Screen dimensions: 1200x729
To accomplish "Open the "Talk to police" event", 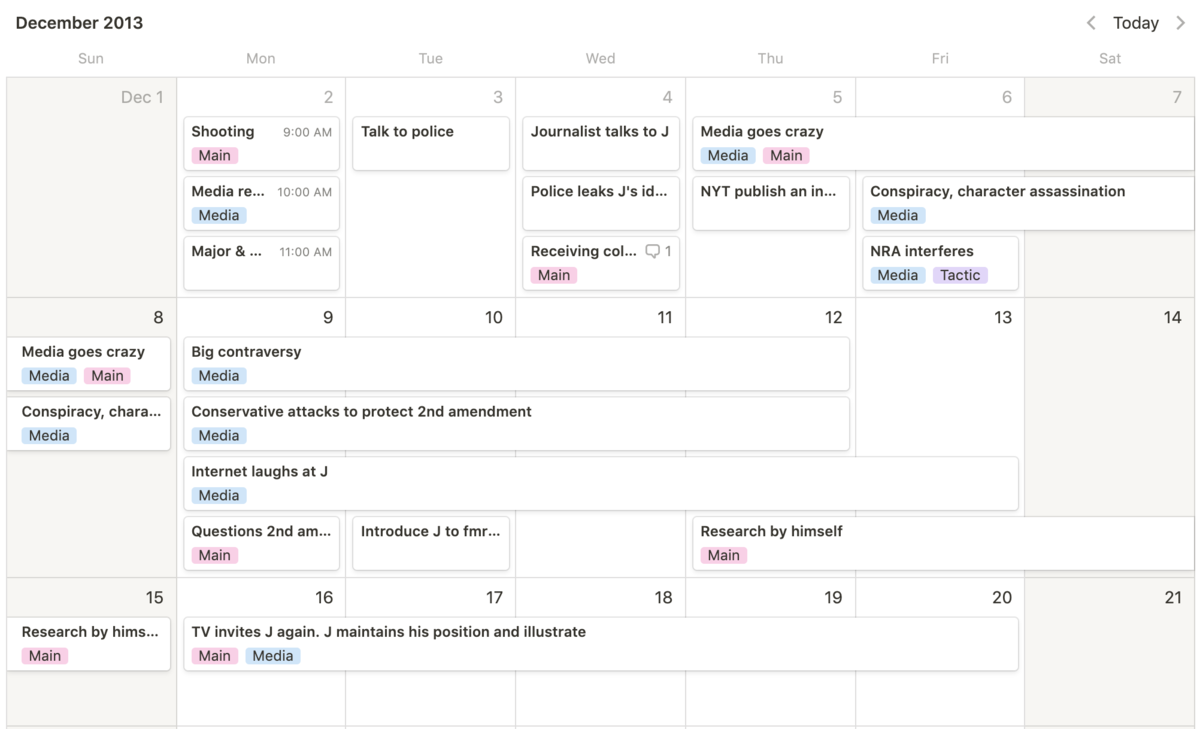I will click(x=431, y=143).
